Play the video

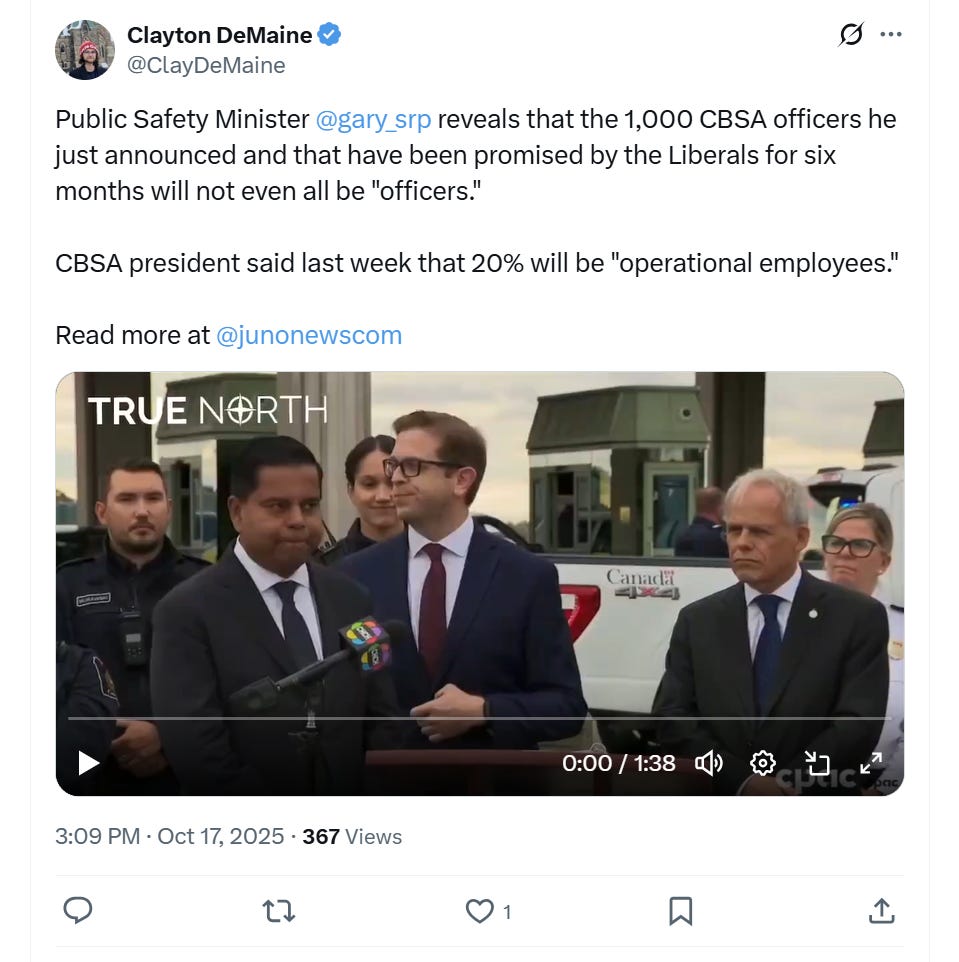(89, 763)
